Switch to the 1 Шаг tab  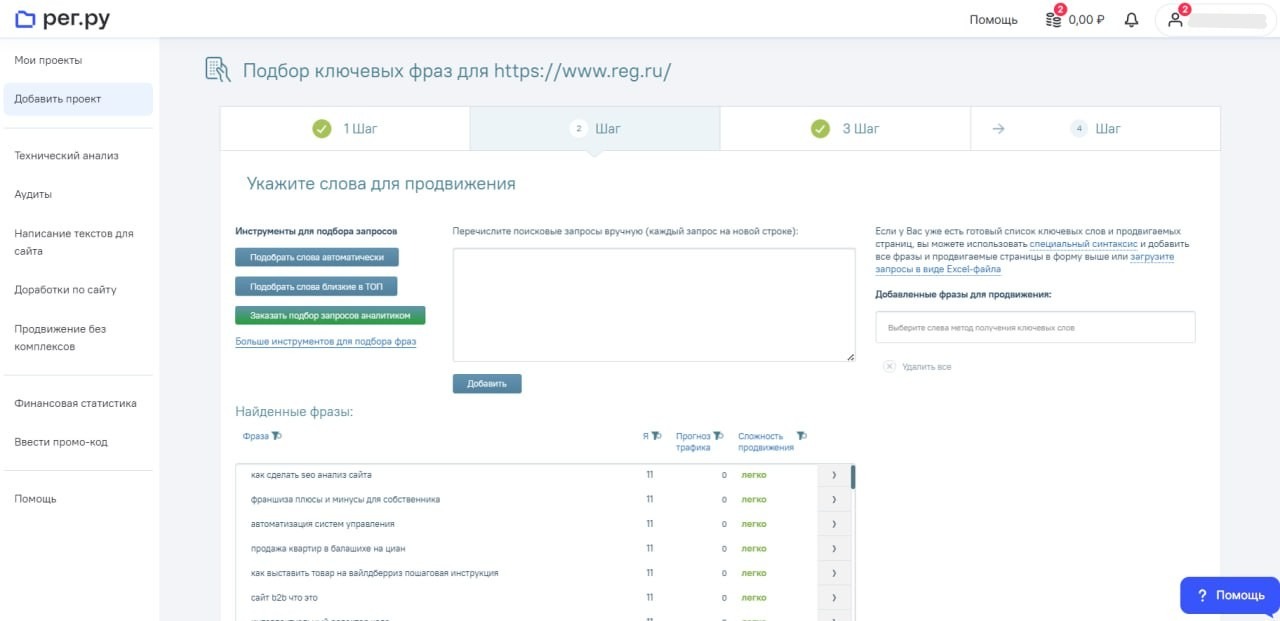click(345, 129)
